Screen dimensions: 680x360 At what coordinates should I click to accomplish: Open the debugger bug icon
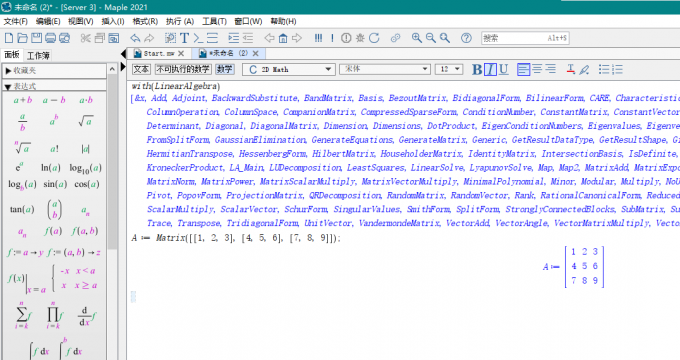tap(360, 38)
